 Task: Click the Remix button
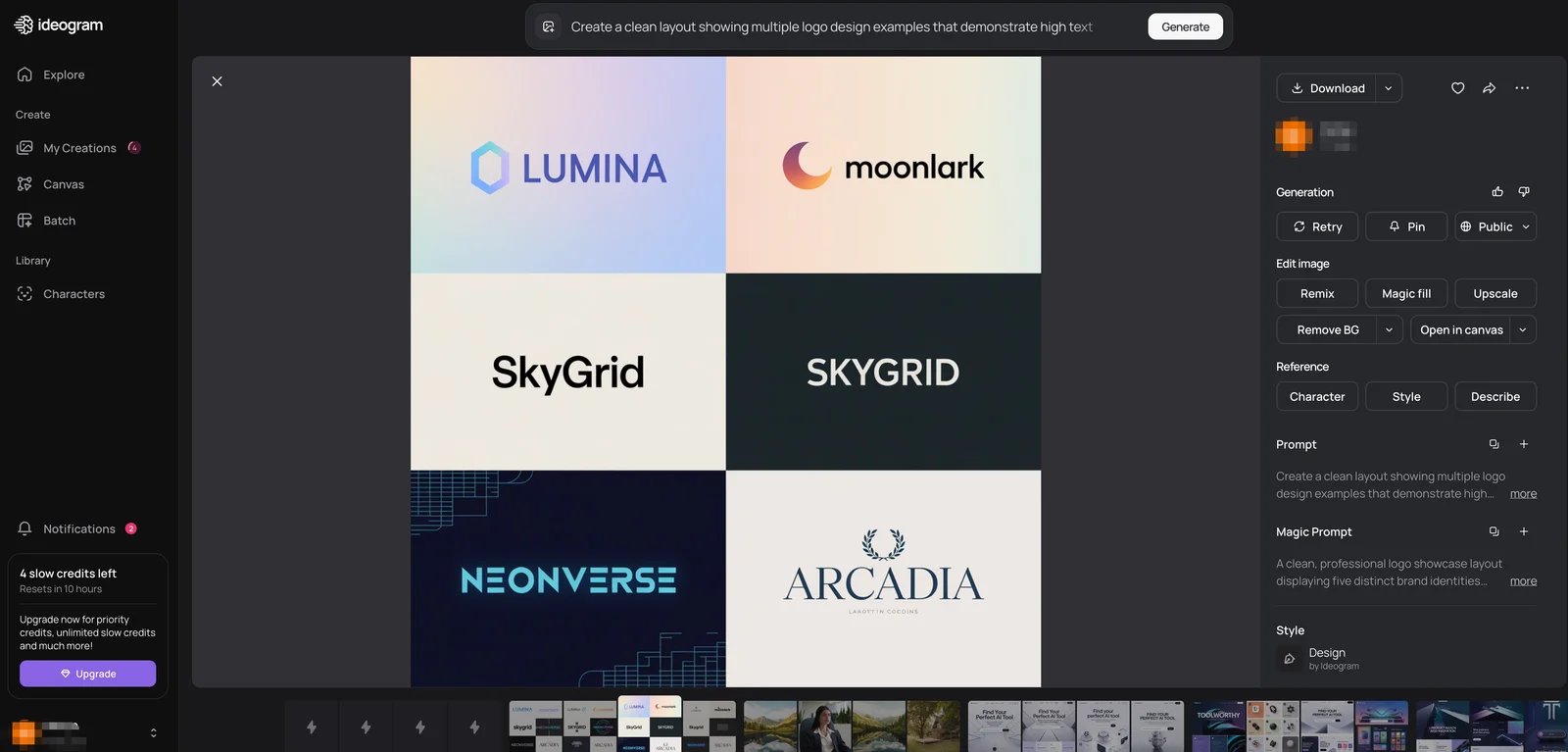tap(1317, 293)
